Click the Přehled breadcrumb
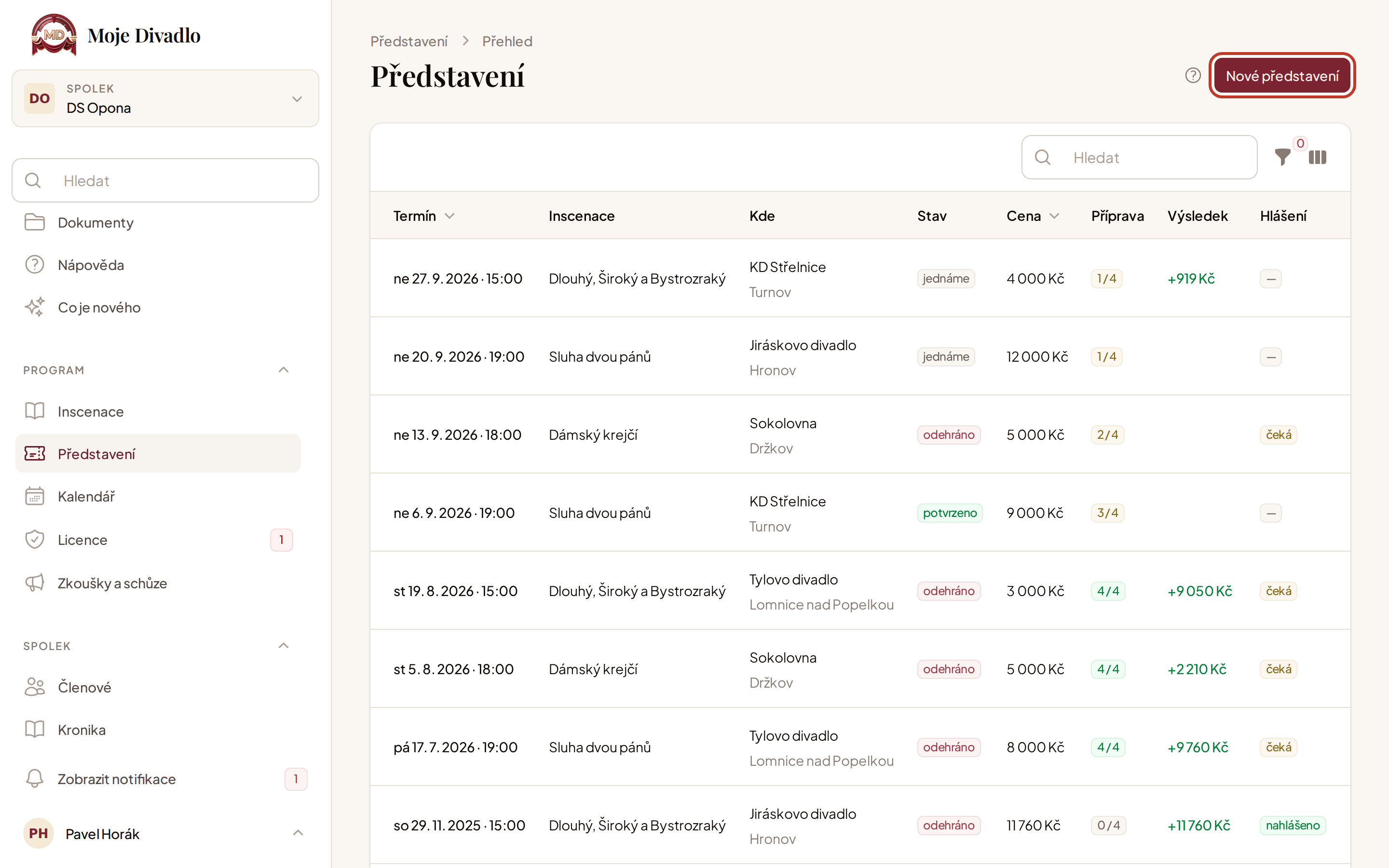This screenshot has height=868, width=1389. coord(507,41)
